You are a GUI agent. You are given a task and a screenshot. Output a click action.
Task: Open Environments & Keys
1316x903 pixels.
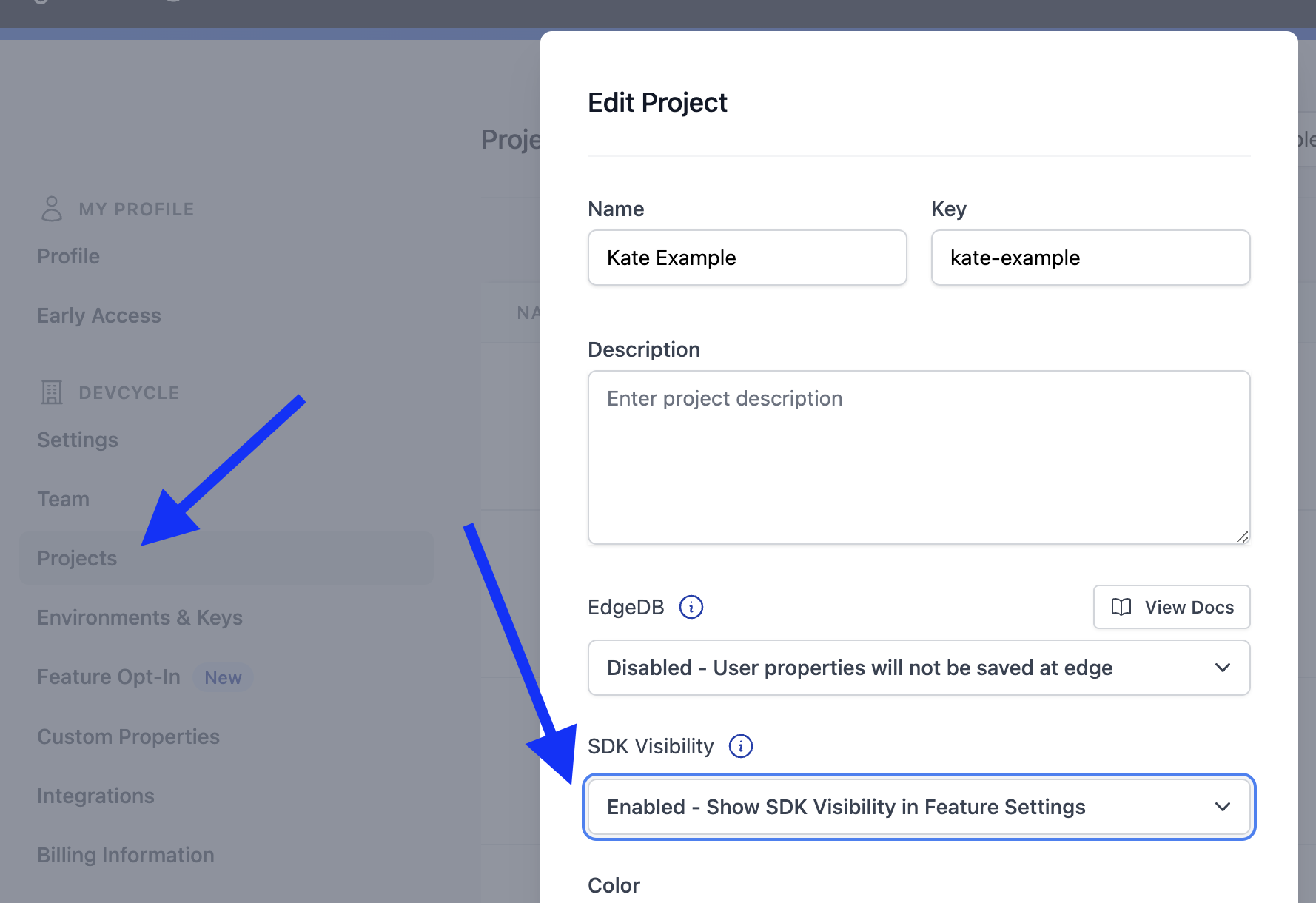pyautogui.click(x=139, y=617)
